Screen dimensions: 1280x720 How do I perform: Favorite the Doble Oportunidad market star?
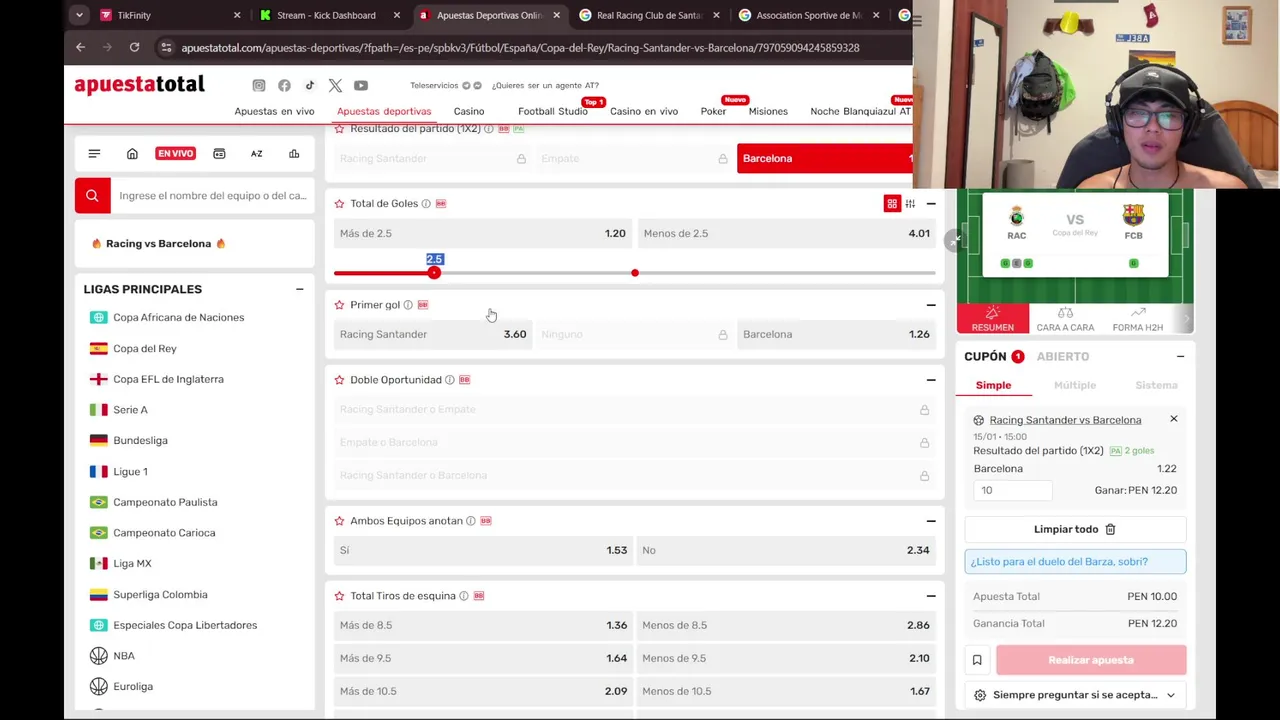(339, 380)
